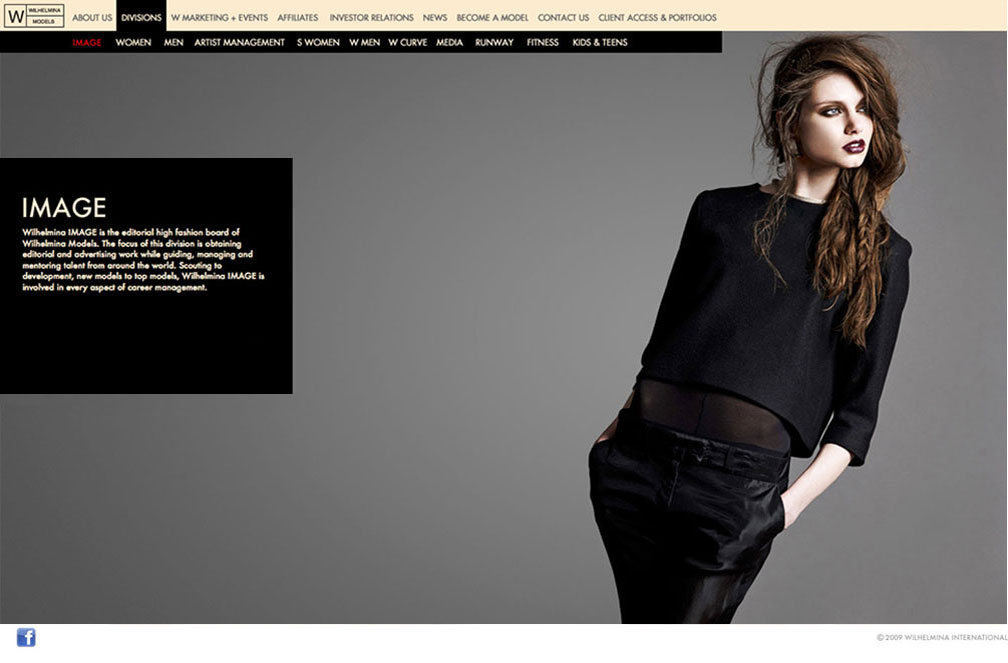Open the Kids & Teens division
The height and width of the screenshot is (663, 1008).
tap(600, 42)
